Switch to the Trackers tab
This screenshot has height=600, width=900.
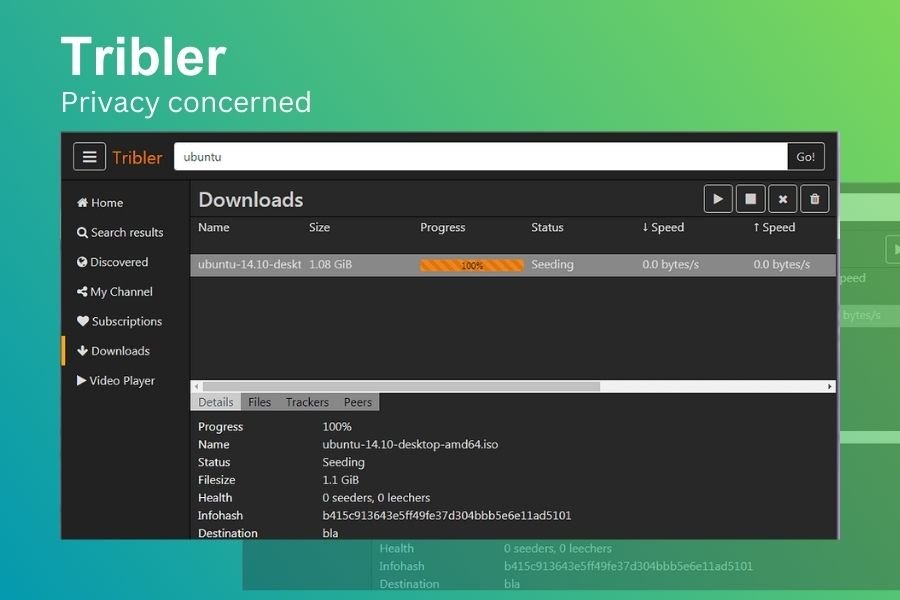(307, 402)
